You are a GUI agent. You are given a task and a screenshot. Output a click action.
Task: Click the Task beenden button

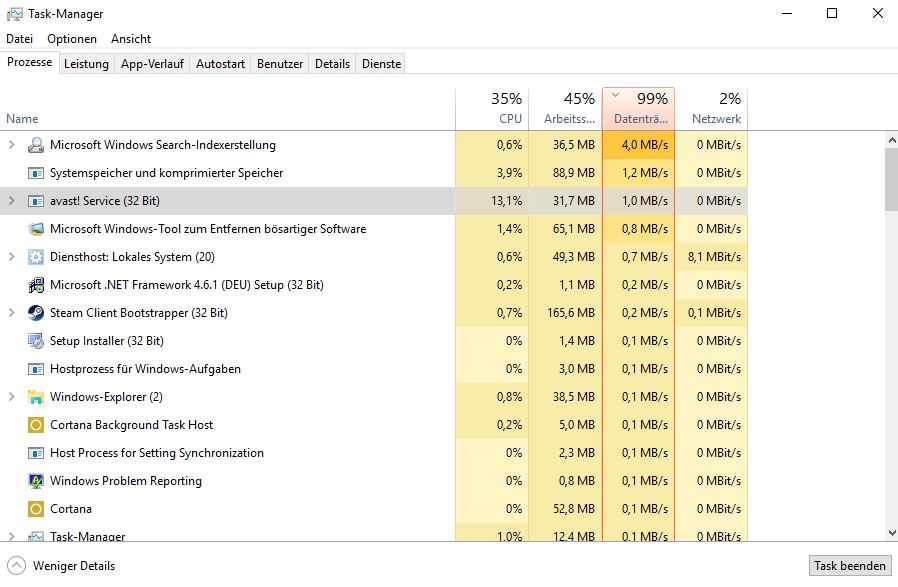pyautogui.click(x=850, y=566)
